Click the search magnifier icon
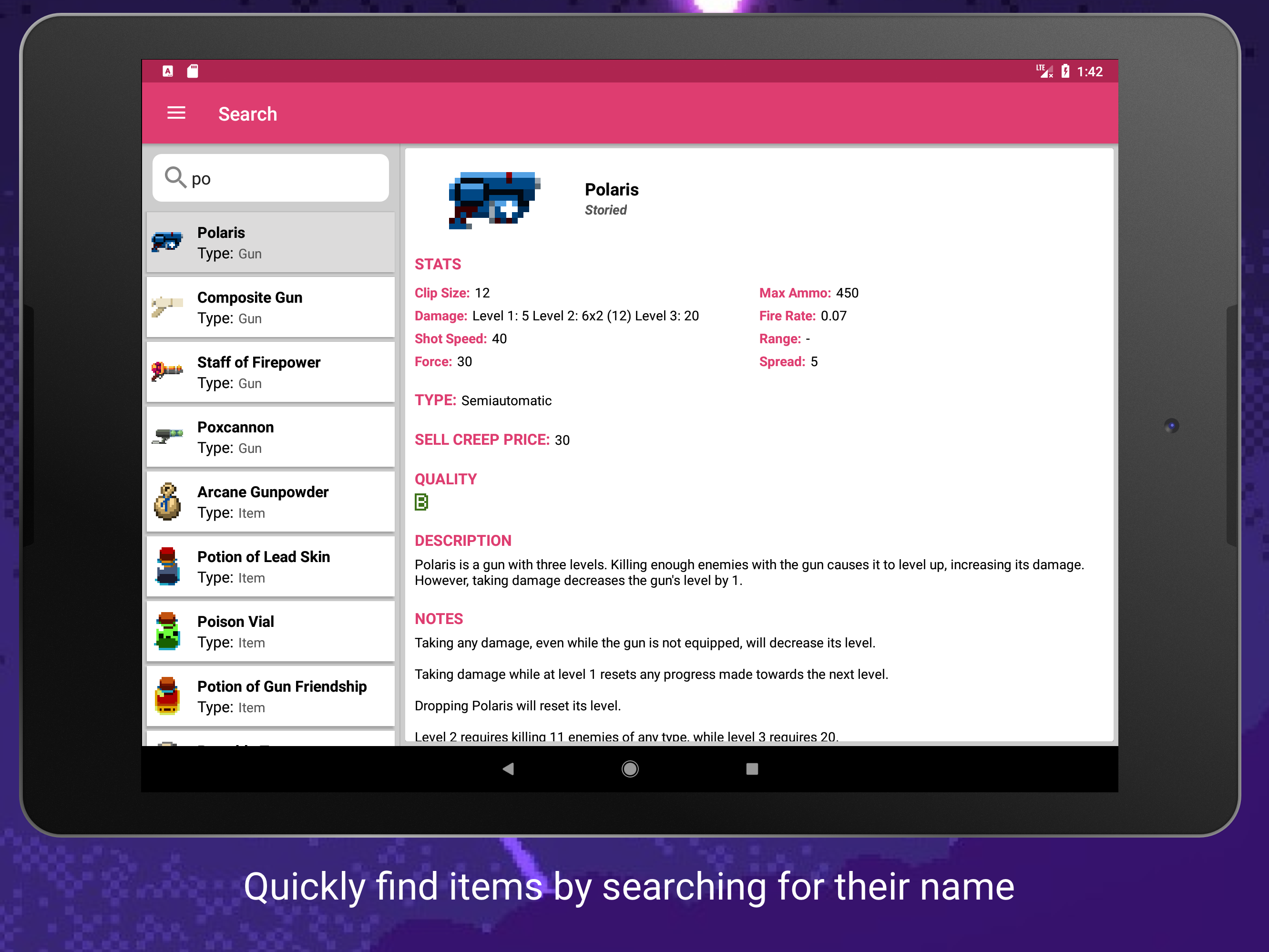 (175, 178)
